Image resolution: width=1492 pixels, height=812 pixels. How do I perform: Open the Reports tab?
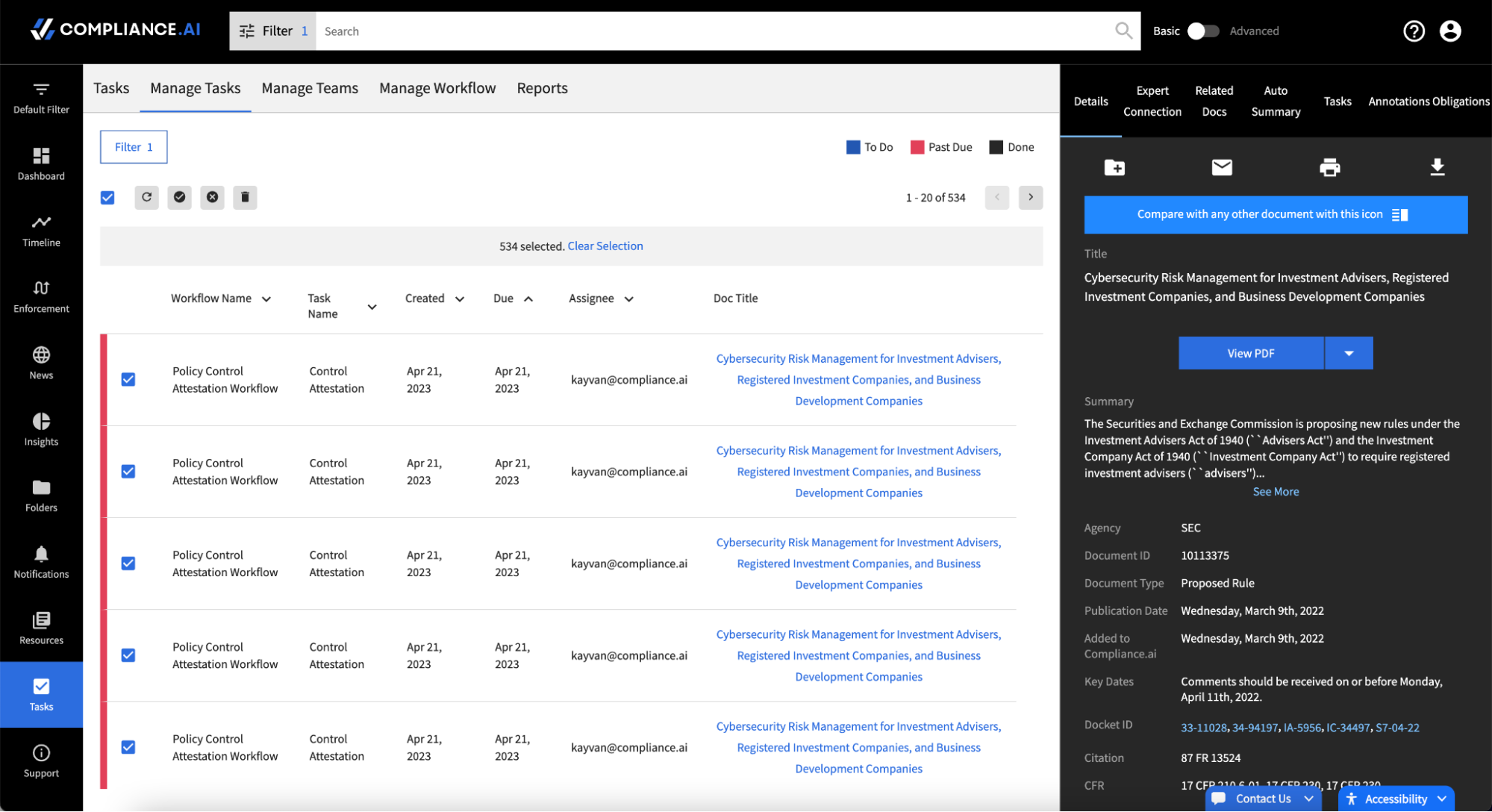tap(543, 88)
